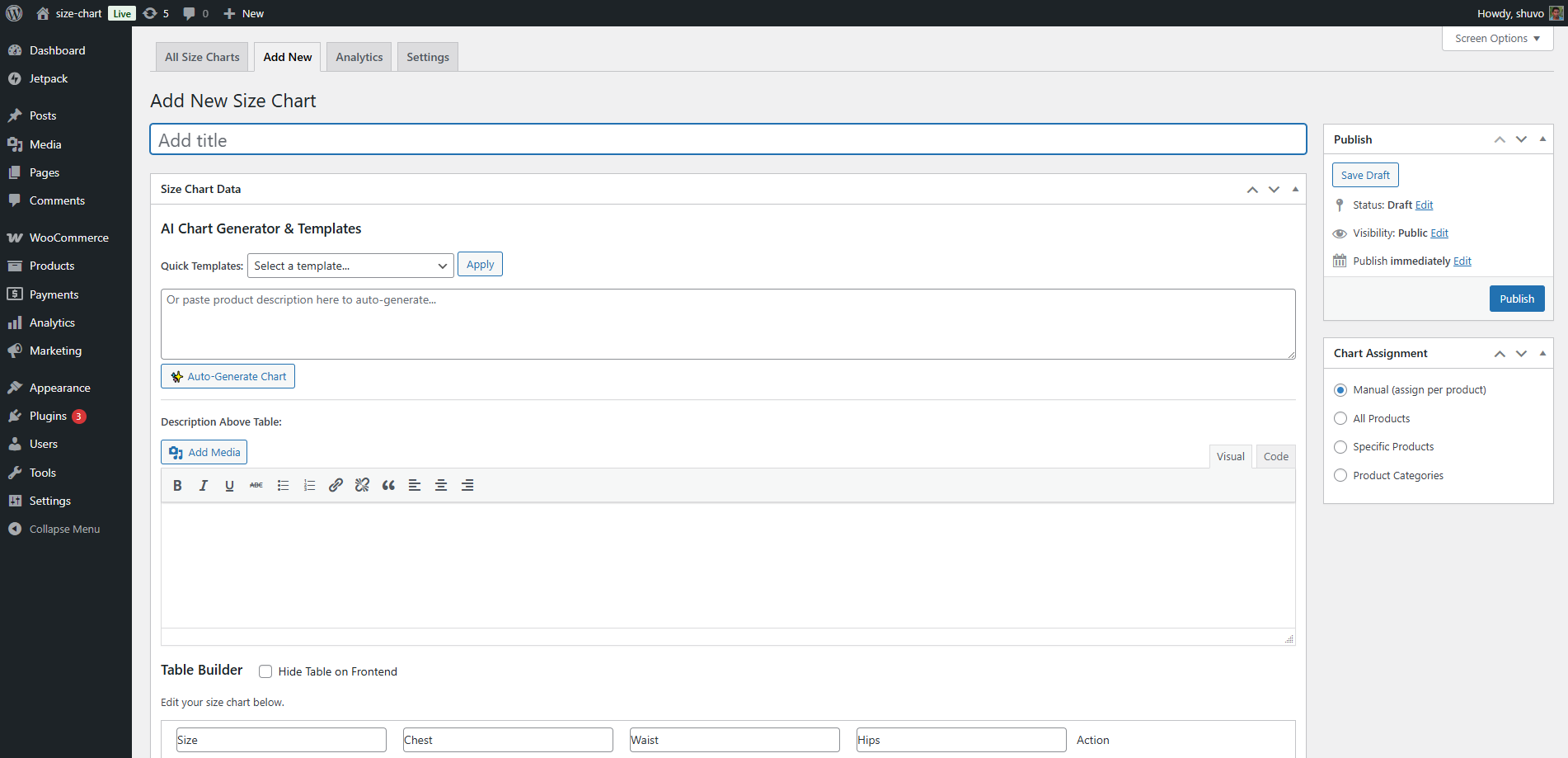Apply strikethrough formatting in editor toolbar
Screen dimensions: 1568x758
pos(256,485)
